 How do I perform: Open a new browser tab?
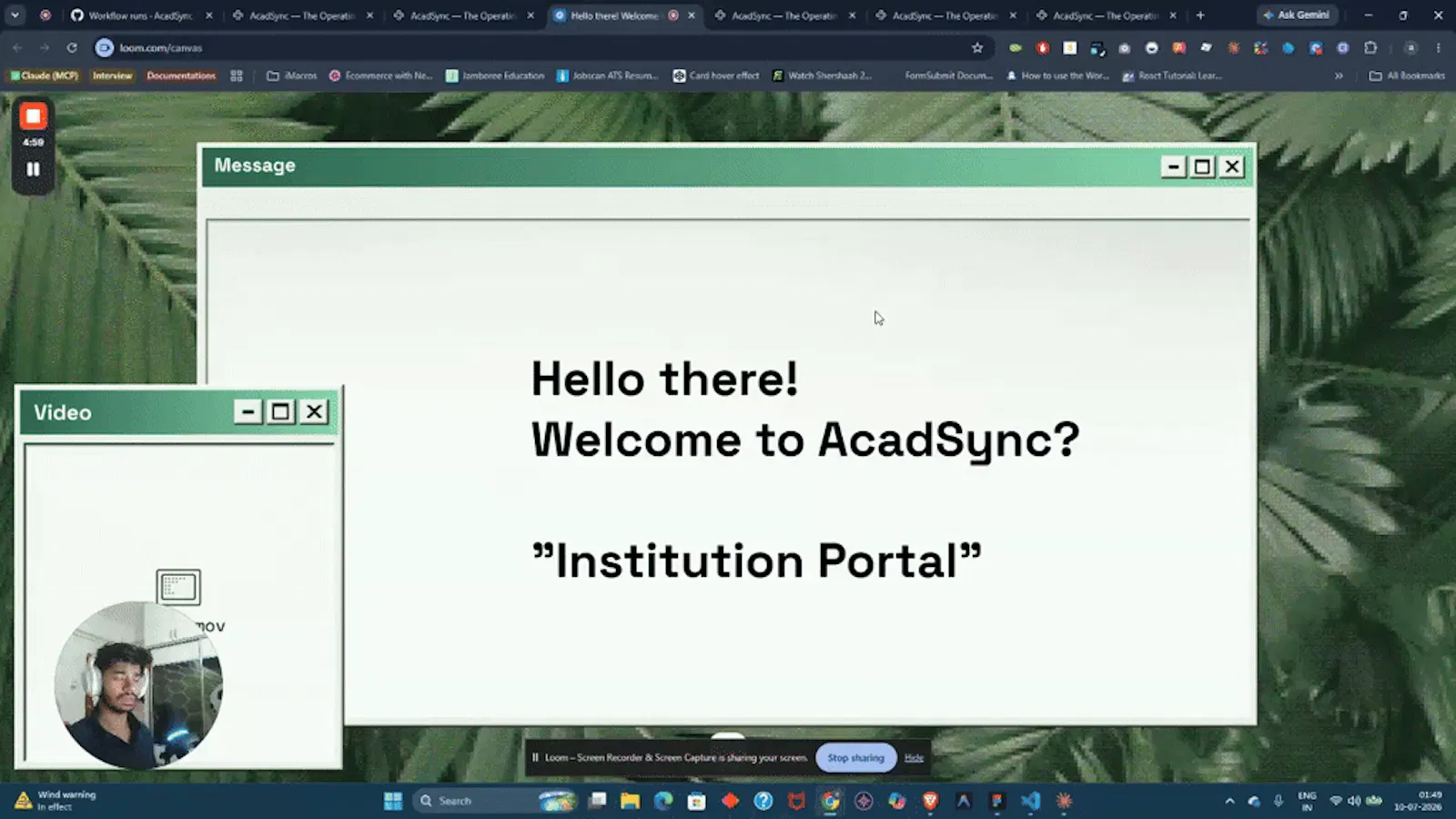tap(1200, 15)
